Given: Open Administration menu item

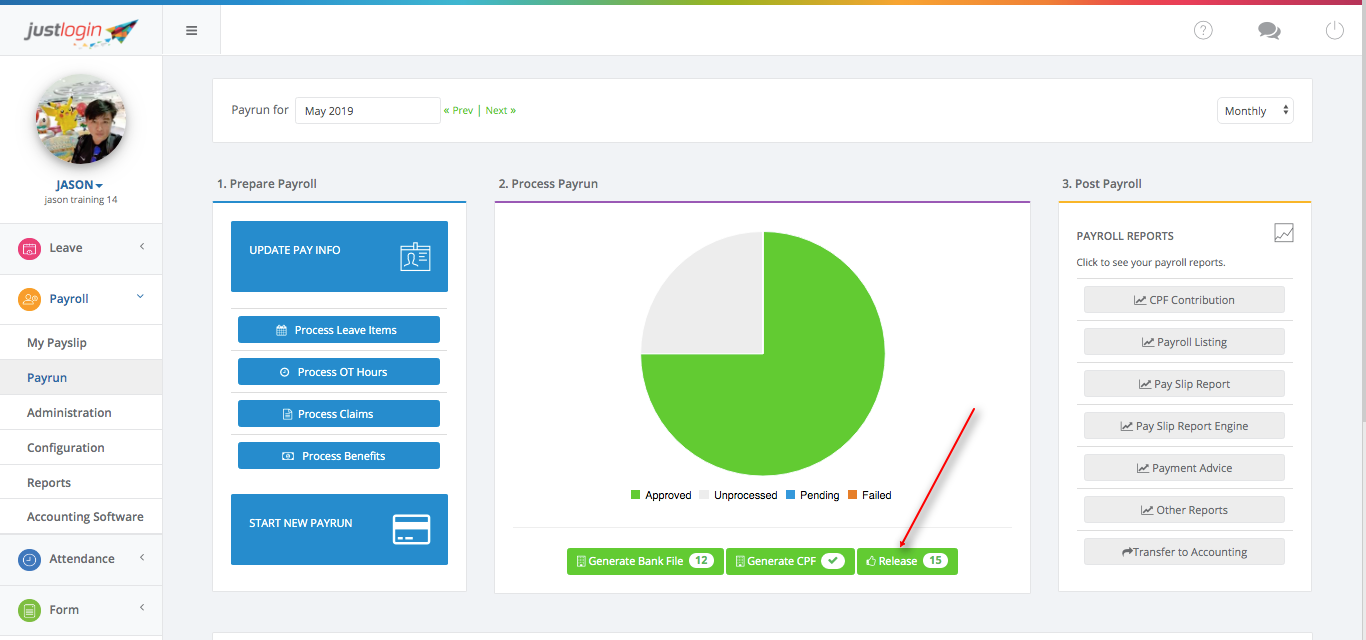Looking at the screenshot, I should (81, 413).
